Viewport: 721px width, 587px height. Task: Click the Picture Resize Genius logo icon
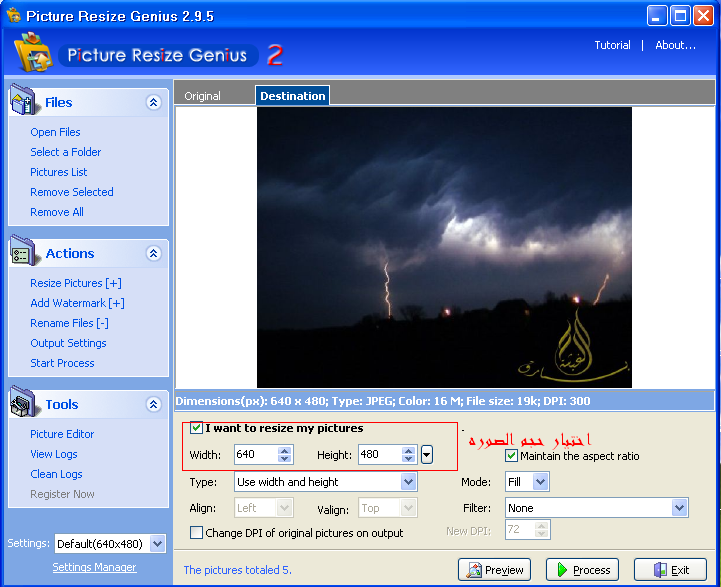(33, 52)
